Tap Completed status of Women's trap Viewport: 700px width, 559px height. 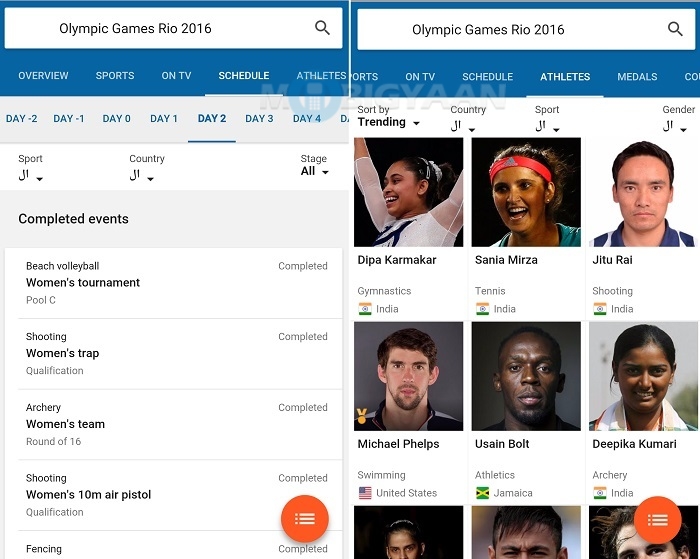(x=303, y=337)
